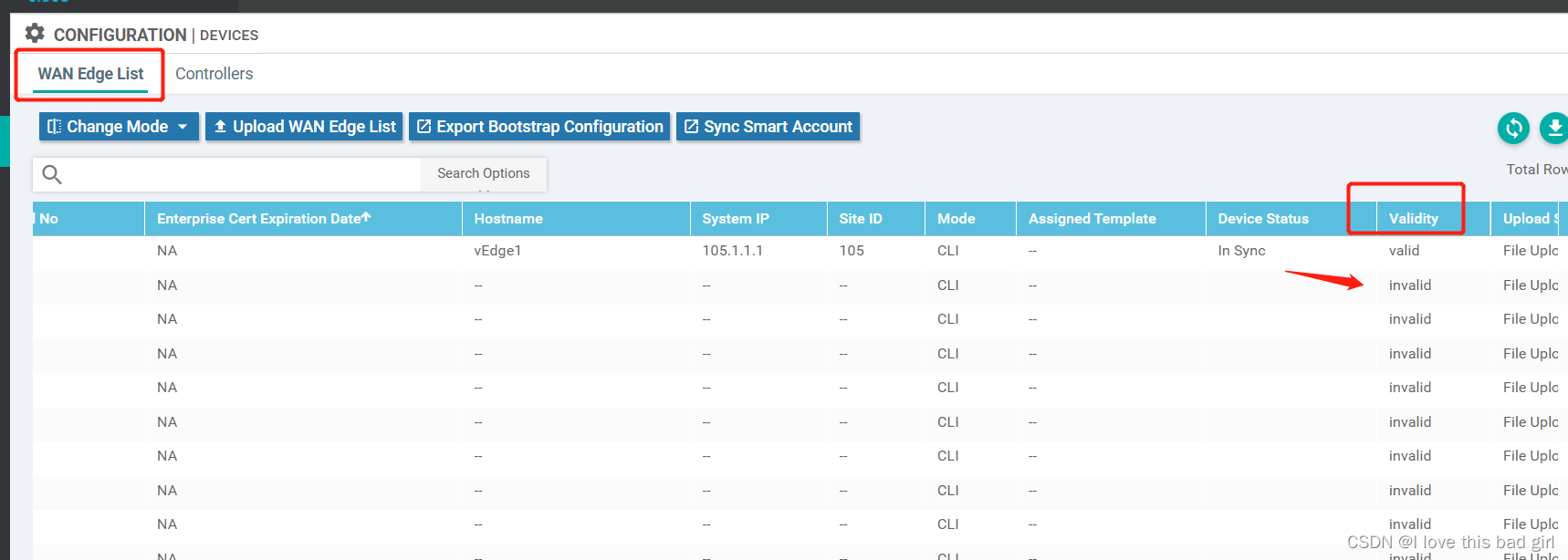Click Sync Smart Account button

click(768, 127)
